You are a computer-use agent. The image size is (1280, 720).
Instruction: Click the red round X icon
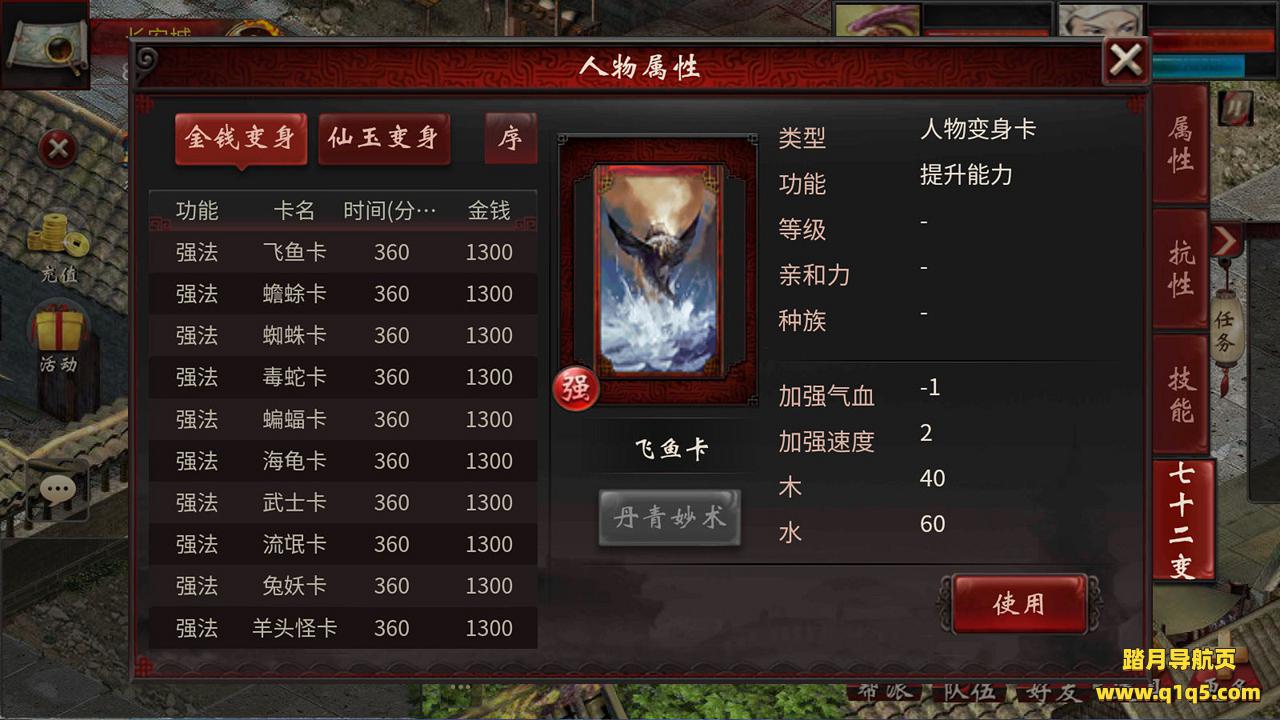pyautogui.click(x=58, y=149)
